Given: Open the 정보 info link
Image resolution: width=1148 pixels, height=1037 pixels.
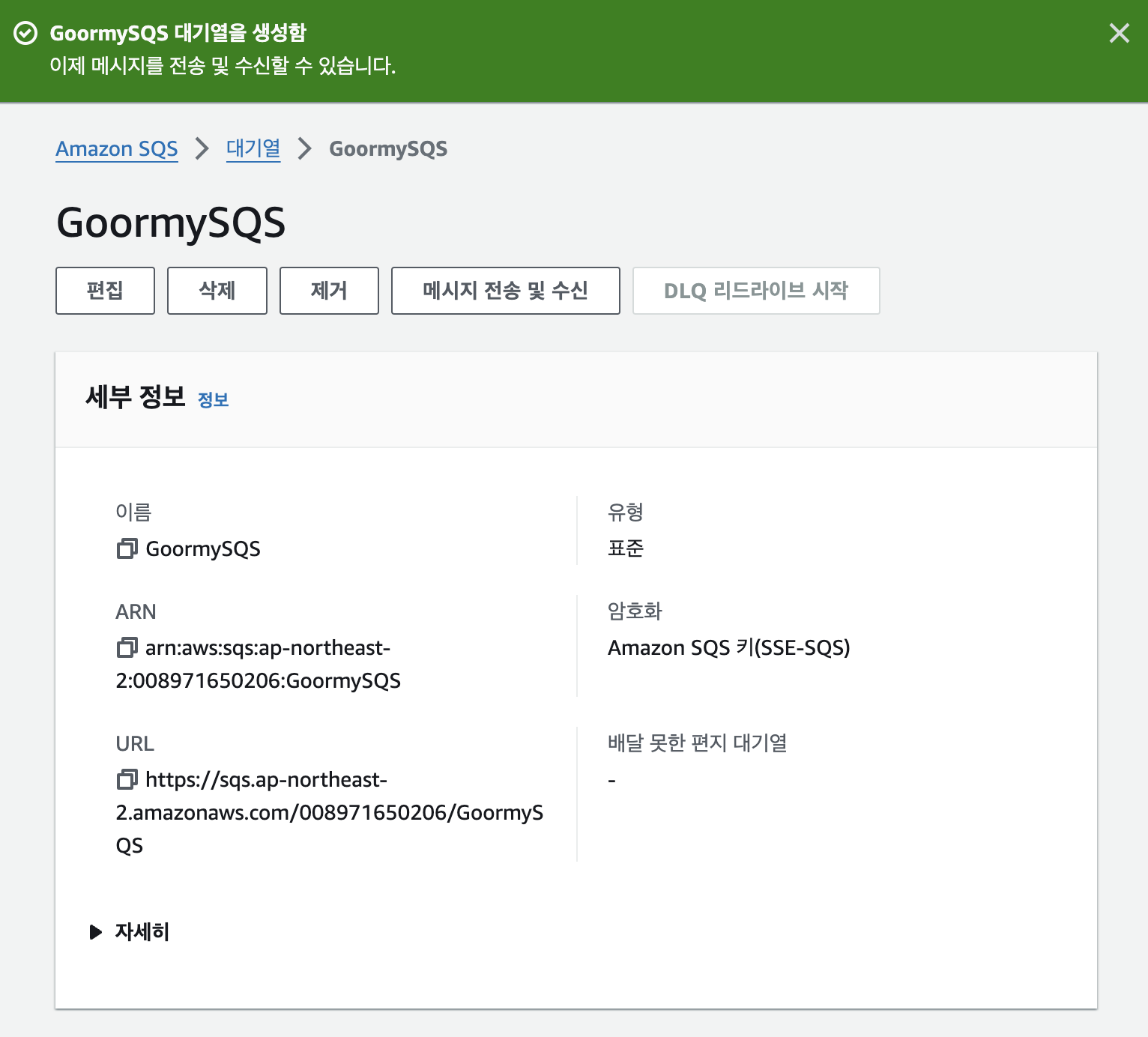Looking at the screenshot, I should coord(213,399).
